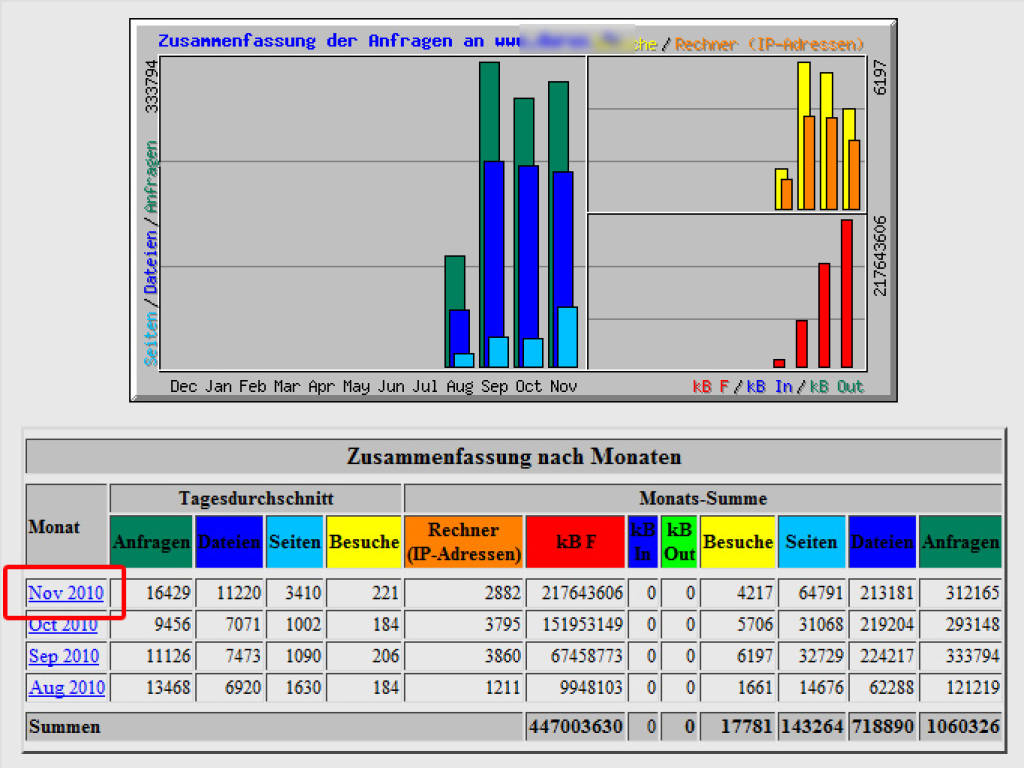Click the total kB F value 447003630
The image size is (1024, 768).
[575, 726]
